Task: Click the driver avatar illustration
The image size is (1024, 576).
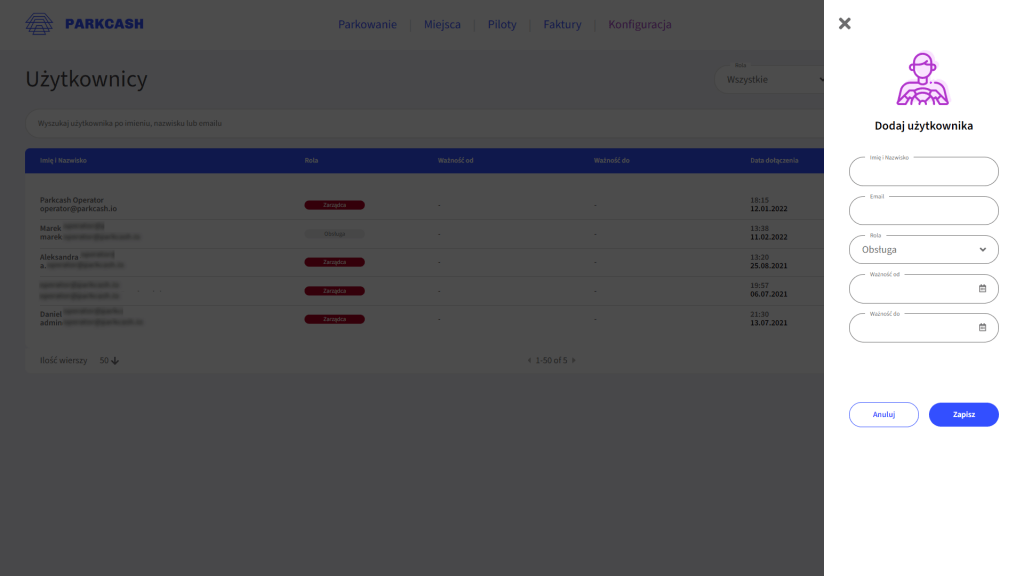Action: [x=922, y=80]
